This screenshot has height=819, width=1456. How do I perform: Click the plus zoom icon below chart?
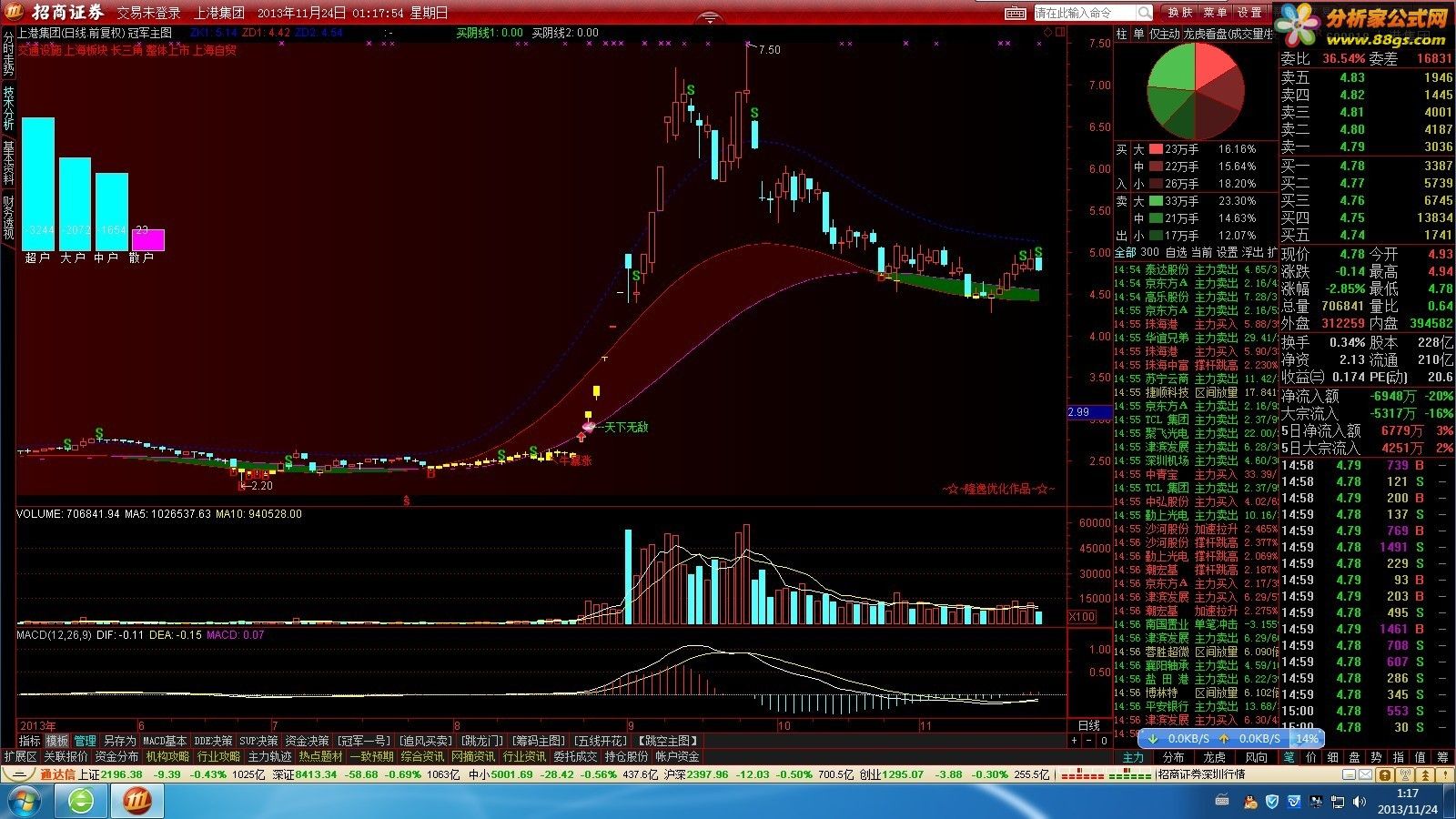1075,741
